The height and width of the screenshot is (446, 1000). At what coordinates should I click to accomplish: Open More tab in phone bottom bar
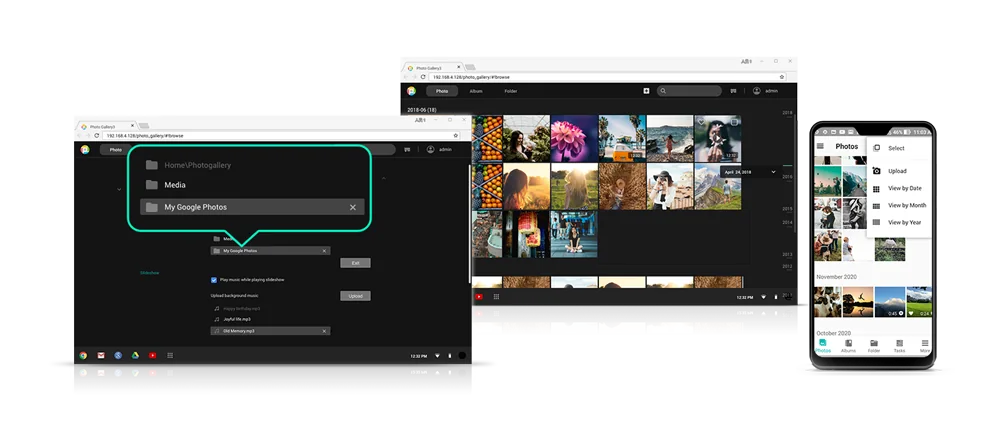925,346
